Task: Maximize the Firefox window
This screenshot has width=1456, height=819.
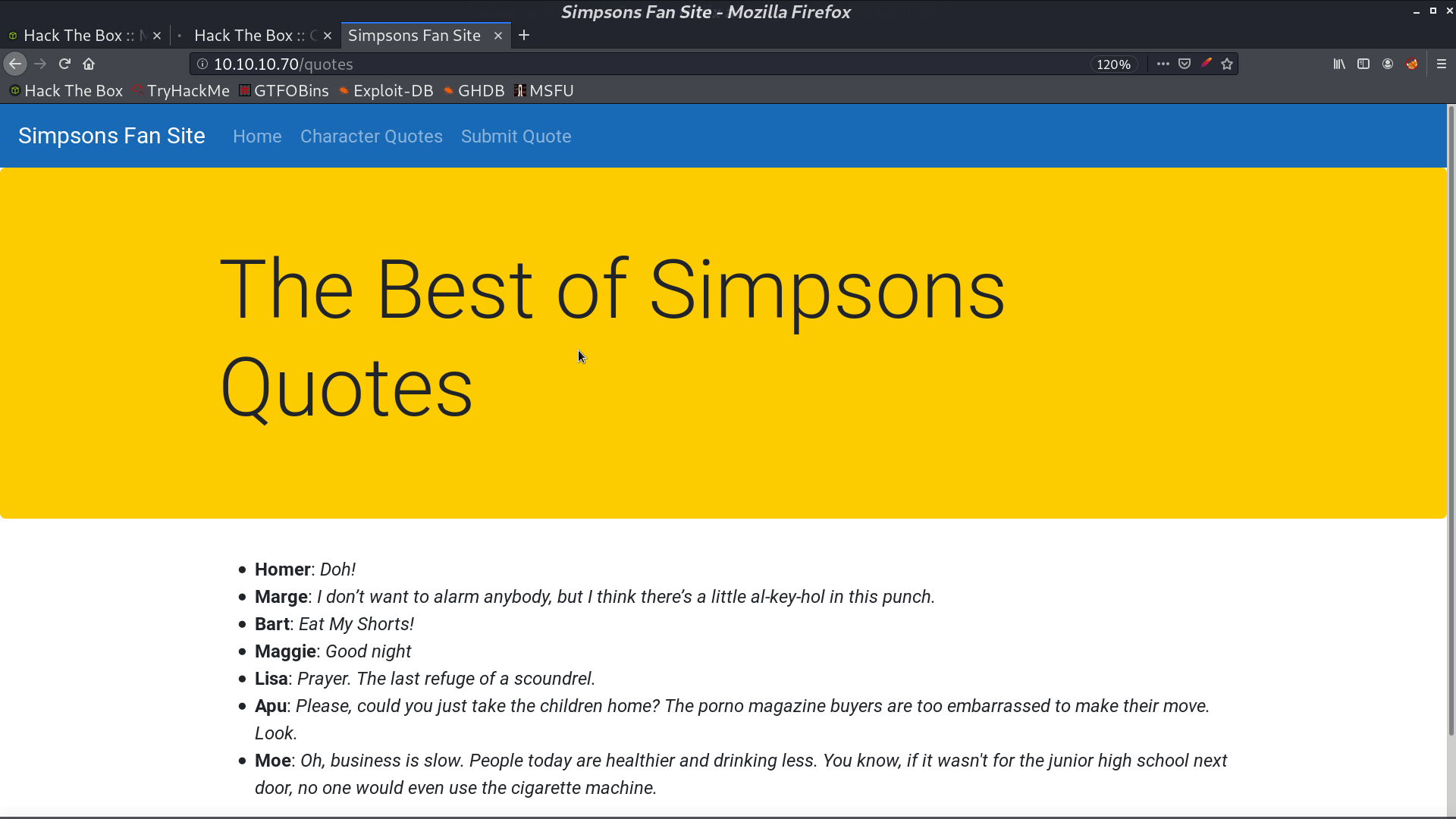Action: pyautogui.click(x=1432, y=11)
